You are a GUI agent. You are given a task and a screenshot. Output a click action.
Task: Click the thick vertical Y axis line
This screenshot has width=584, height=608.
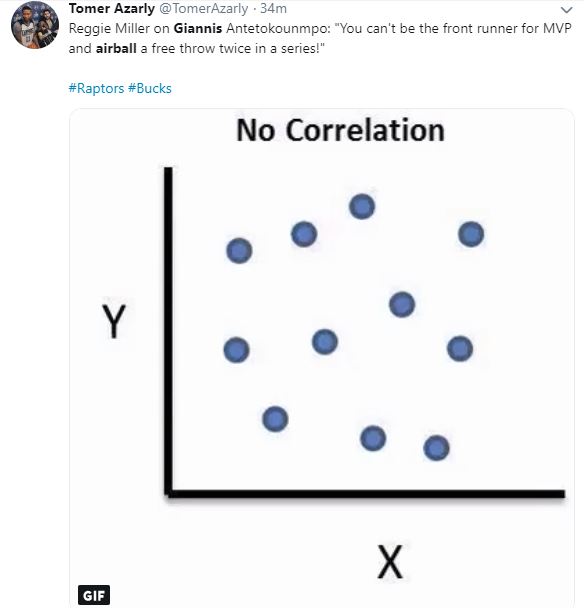168,331
